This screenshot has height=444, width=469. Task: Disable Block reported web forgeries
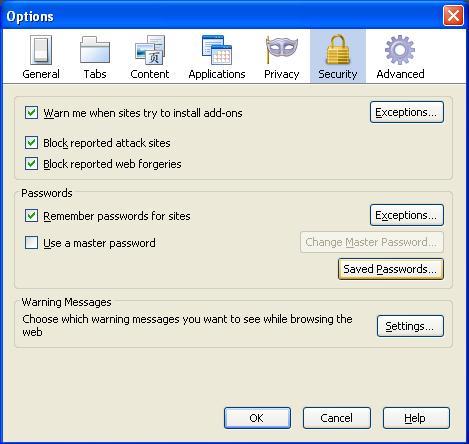click(x=31, y=164)
